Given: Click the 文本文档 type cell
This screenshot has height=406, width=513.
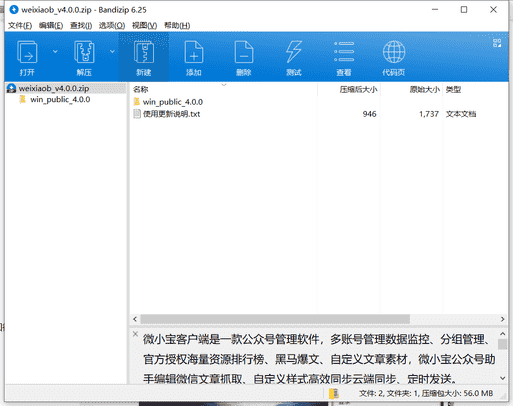Looking at the screenshot, I should click(x=461, y=114).
